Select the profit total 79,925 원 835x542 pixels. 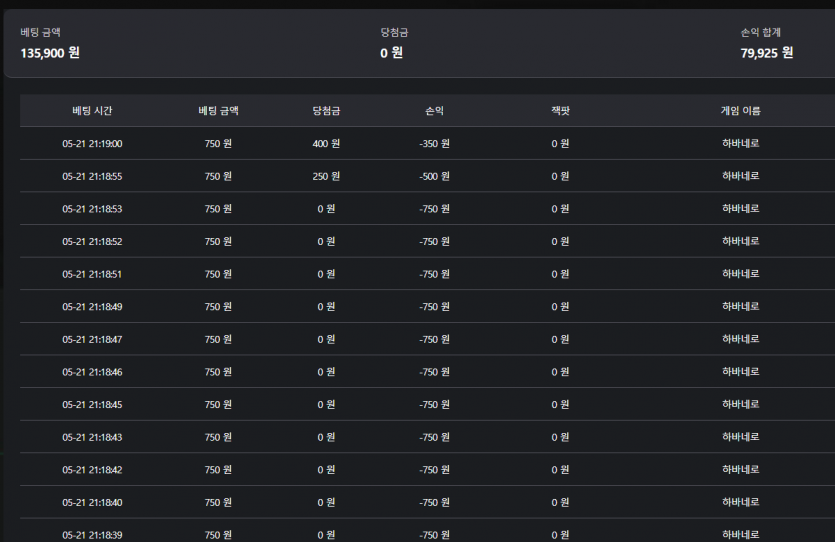pos(767,53)
